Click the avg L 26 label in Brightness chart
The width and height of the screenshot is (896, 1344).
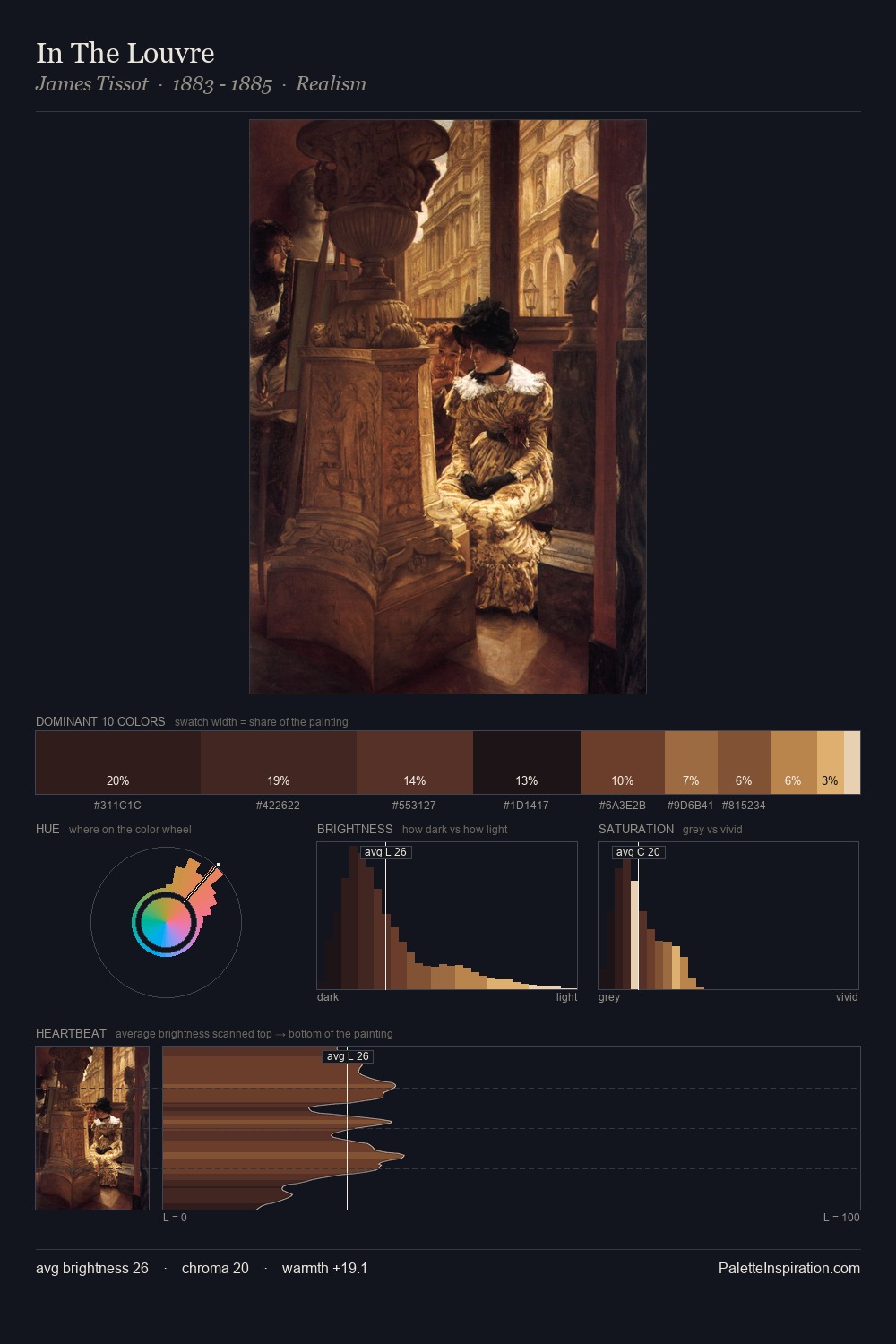point(385,852)
